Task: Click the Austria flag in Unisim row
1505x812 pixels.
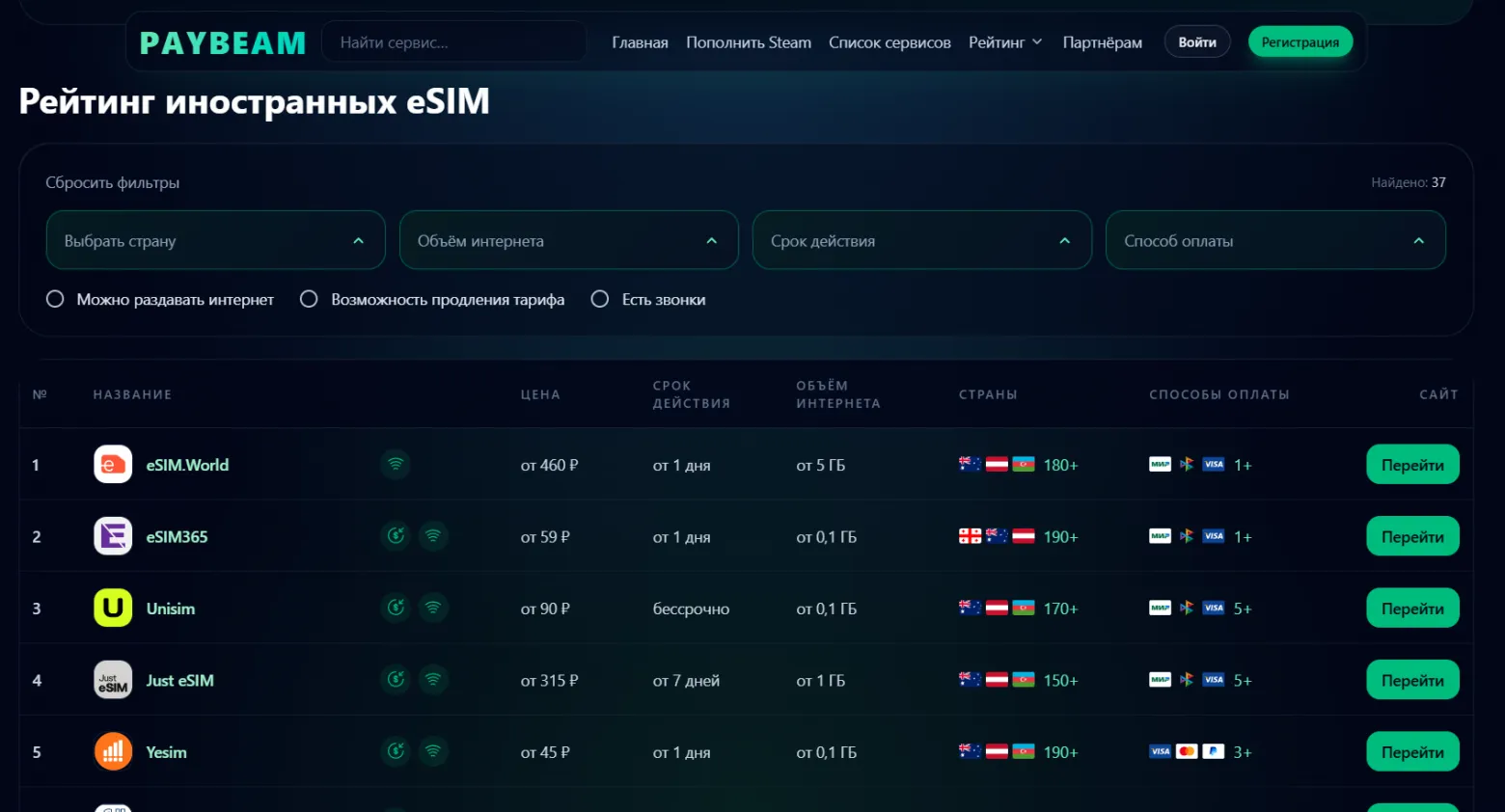Action: 997,609
